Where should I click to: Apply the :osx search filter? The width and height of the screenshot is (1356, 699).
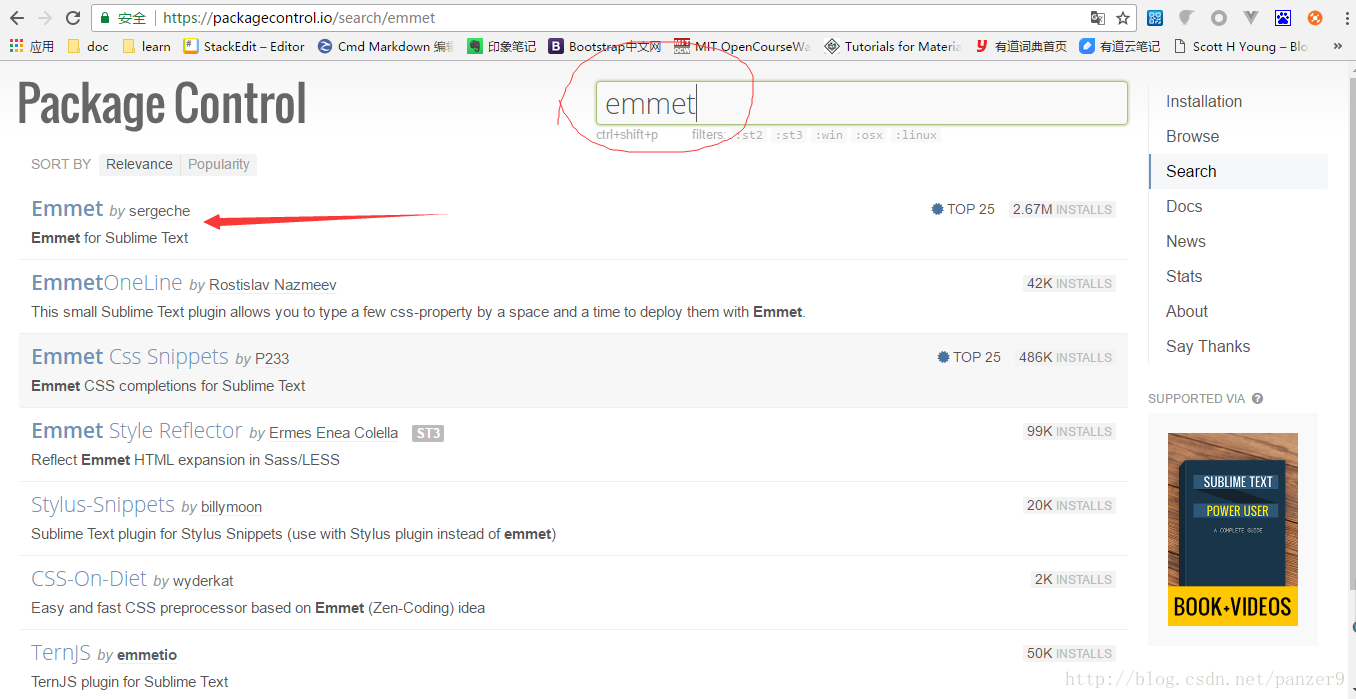click(869, 135)
